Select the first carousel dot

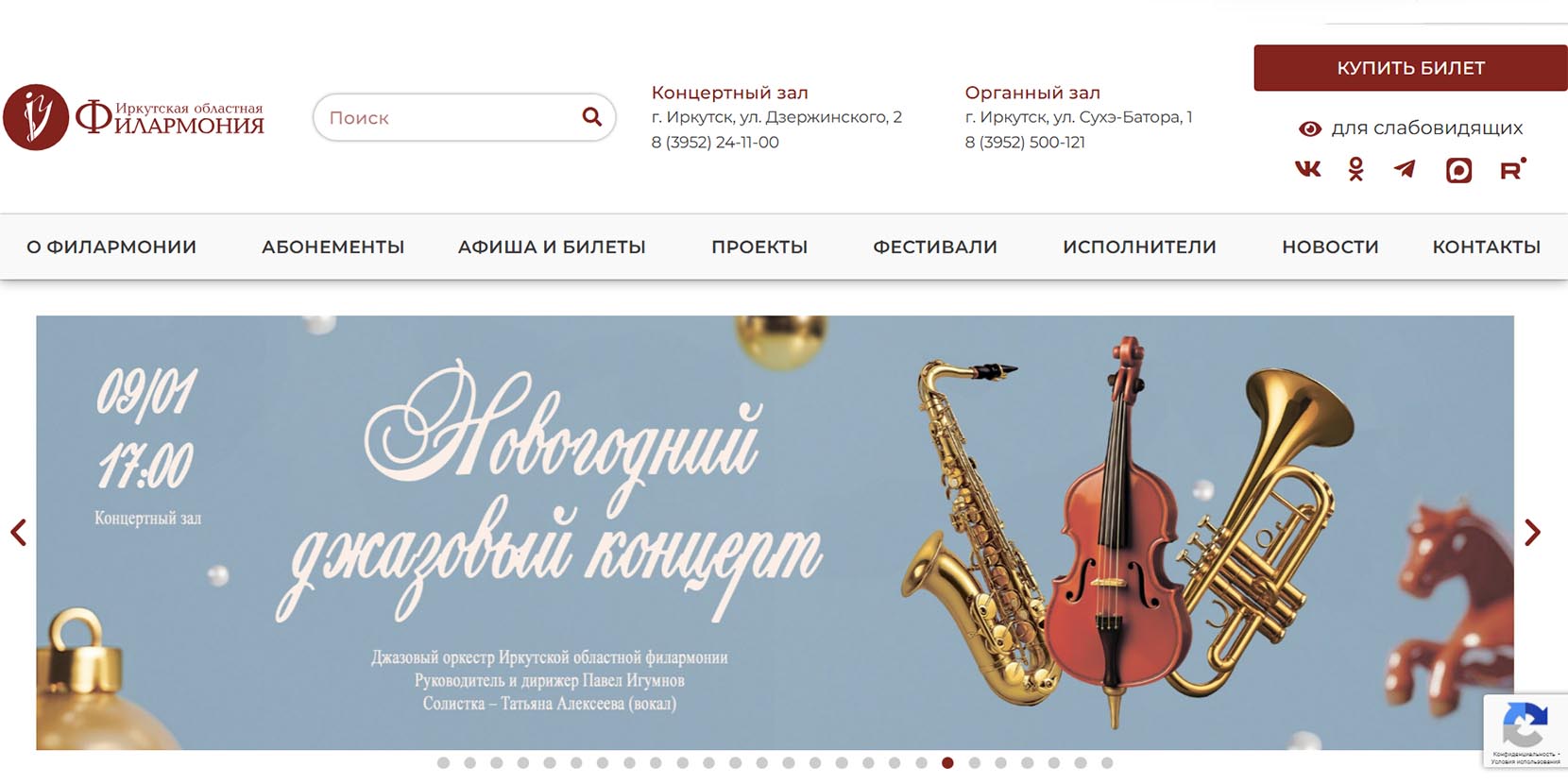click(x=443, y=762)
